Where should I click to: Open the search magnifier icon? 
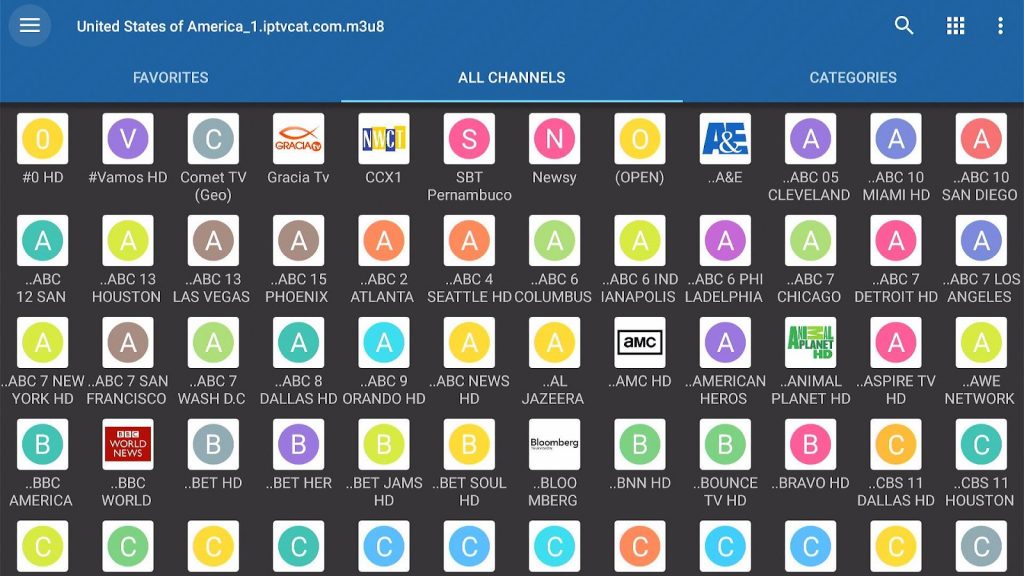coord(904,25)
